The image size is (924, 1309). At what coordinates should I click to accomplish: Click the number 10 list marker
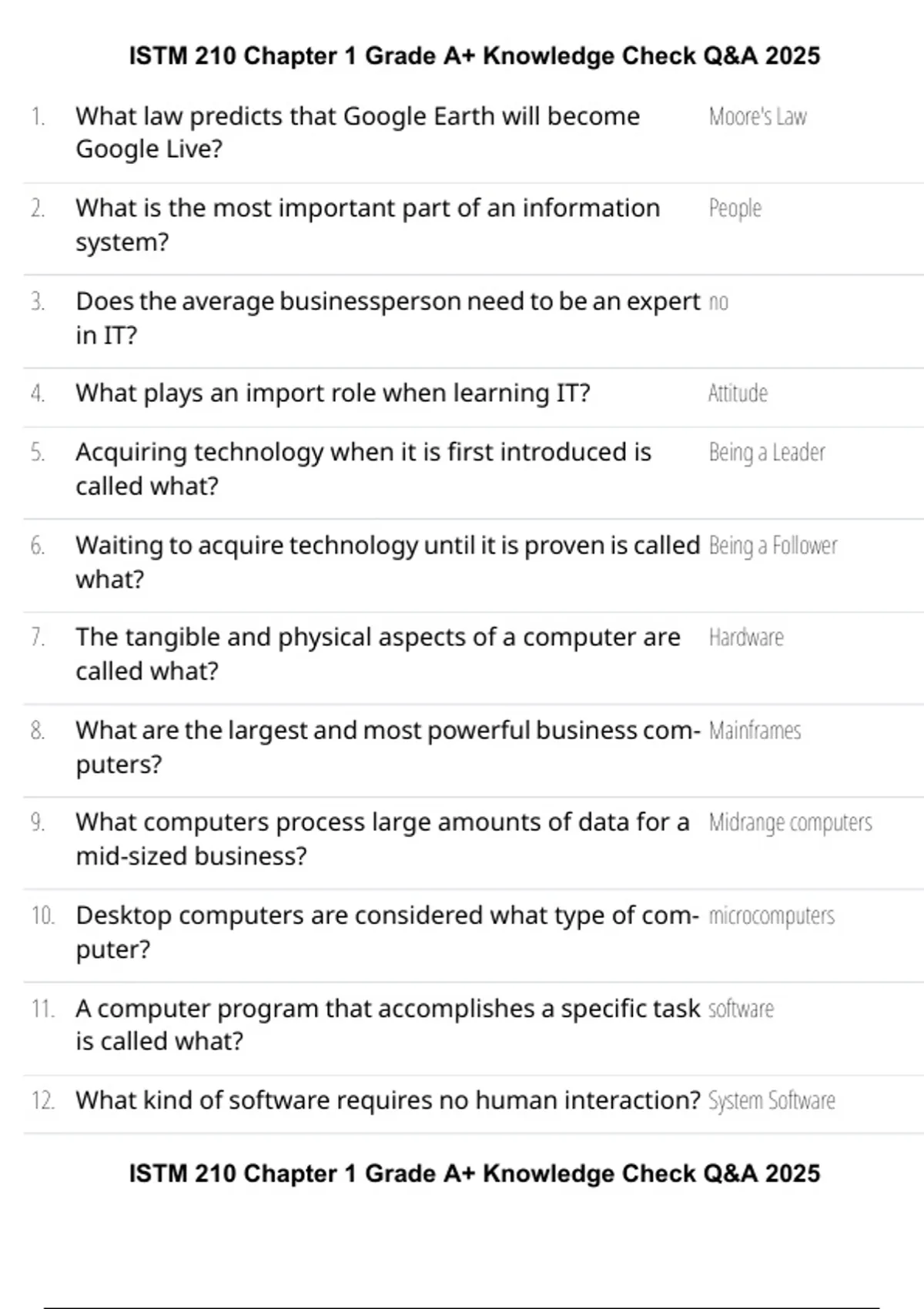(43, 916)
